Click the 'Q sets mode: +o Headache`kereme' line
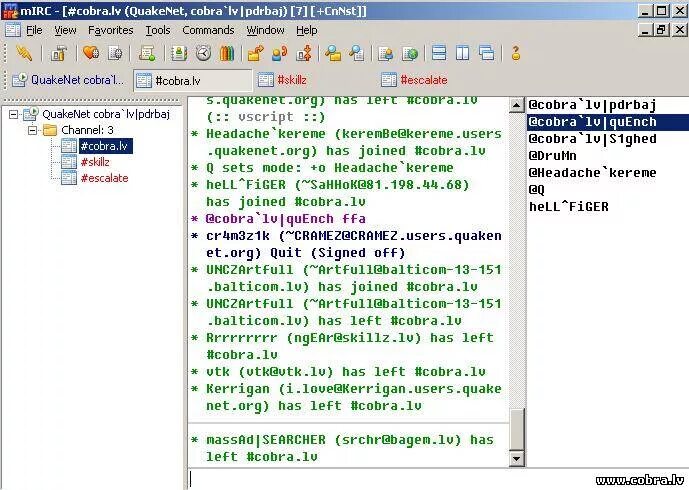The width and height of the screenshot is (689, 490). pos(322,168)
